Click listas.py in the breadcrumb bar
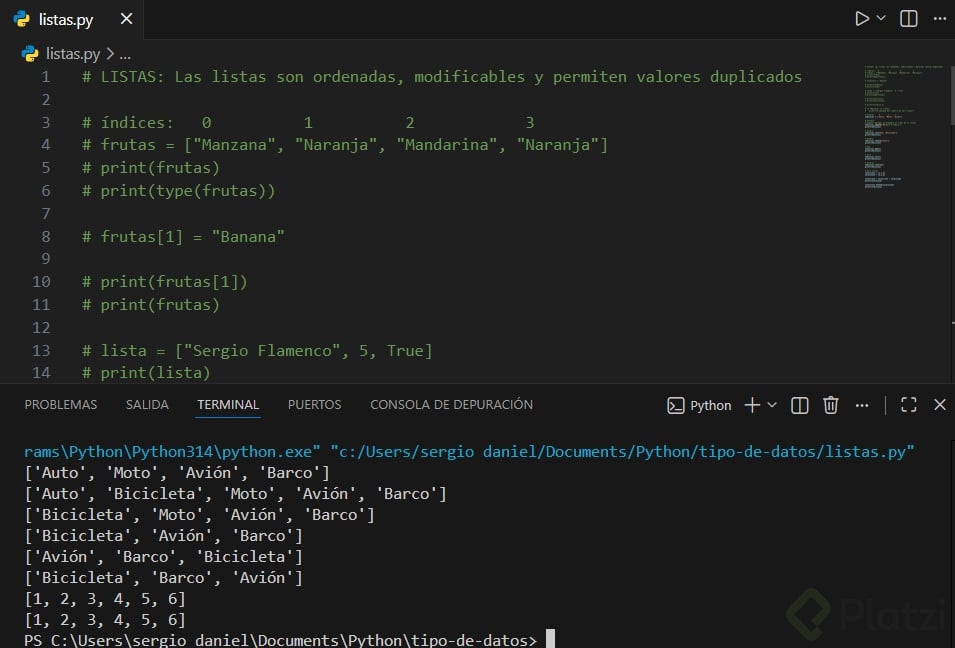 click(x=72, y=54)
